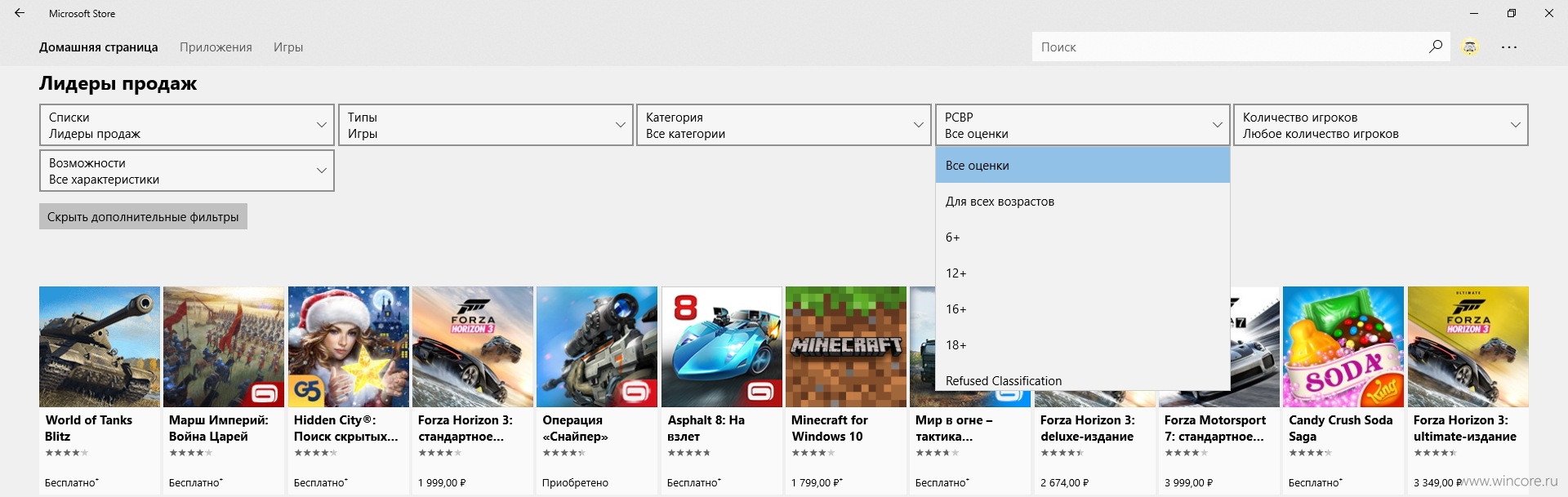Switch to the Домашняя страница tab
This screenshot has height=497, width=1568.
coord(99,47)
